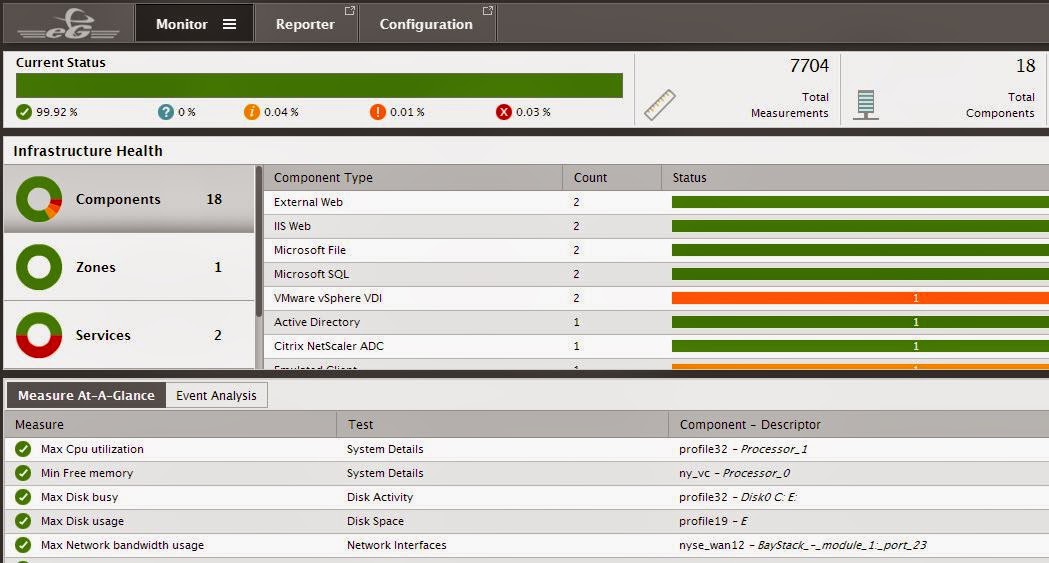Click profile32 - Processor_1 descriptor
The height and width of the screenshot is (563, 1049).
pos(743,449)
